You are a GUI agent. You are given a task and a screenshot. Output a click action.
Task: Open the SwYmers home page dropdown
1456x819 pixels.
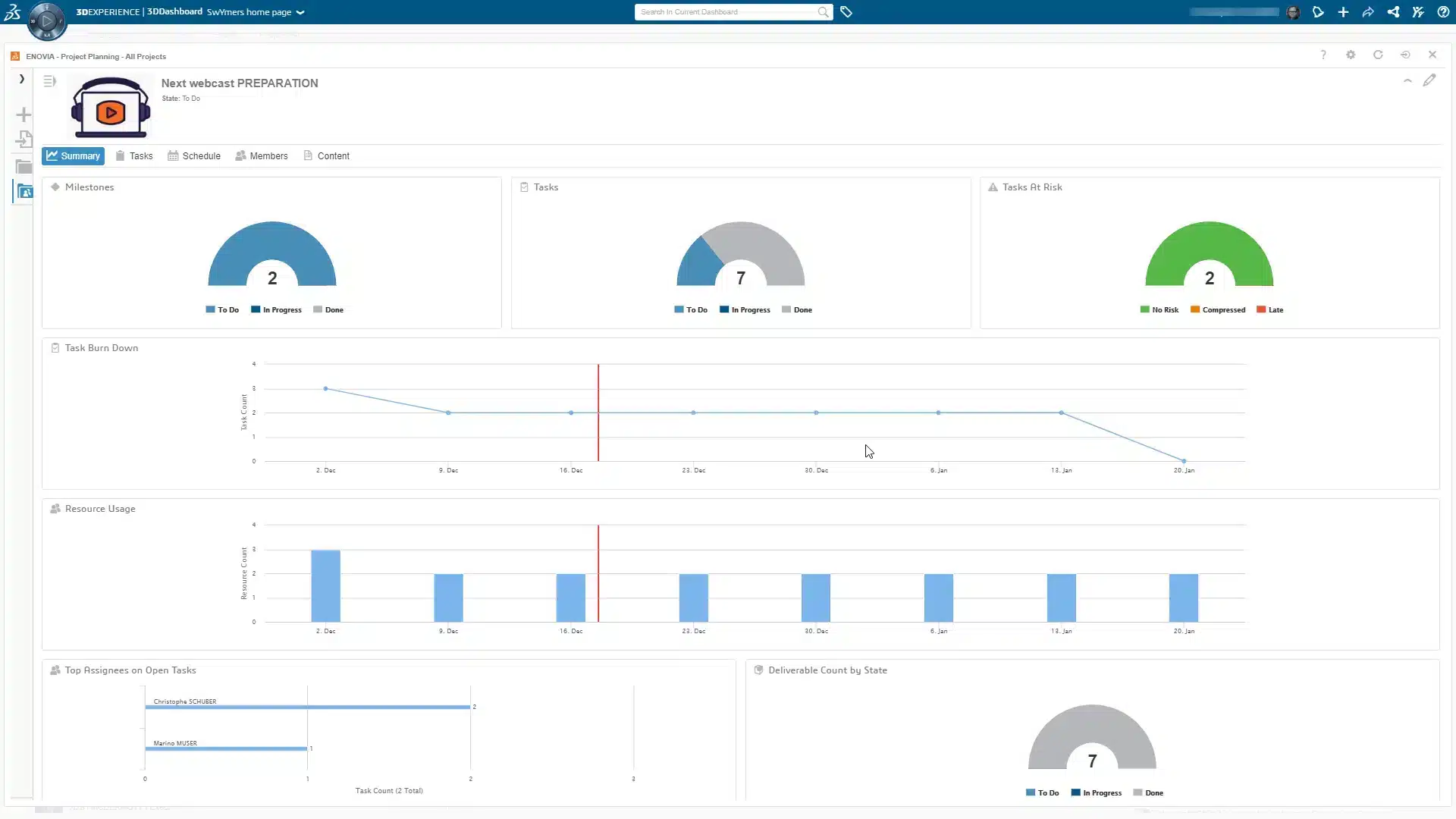[255, 12]
